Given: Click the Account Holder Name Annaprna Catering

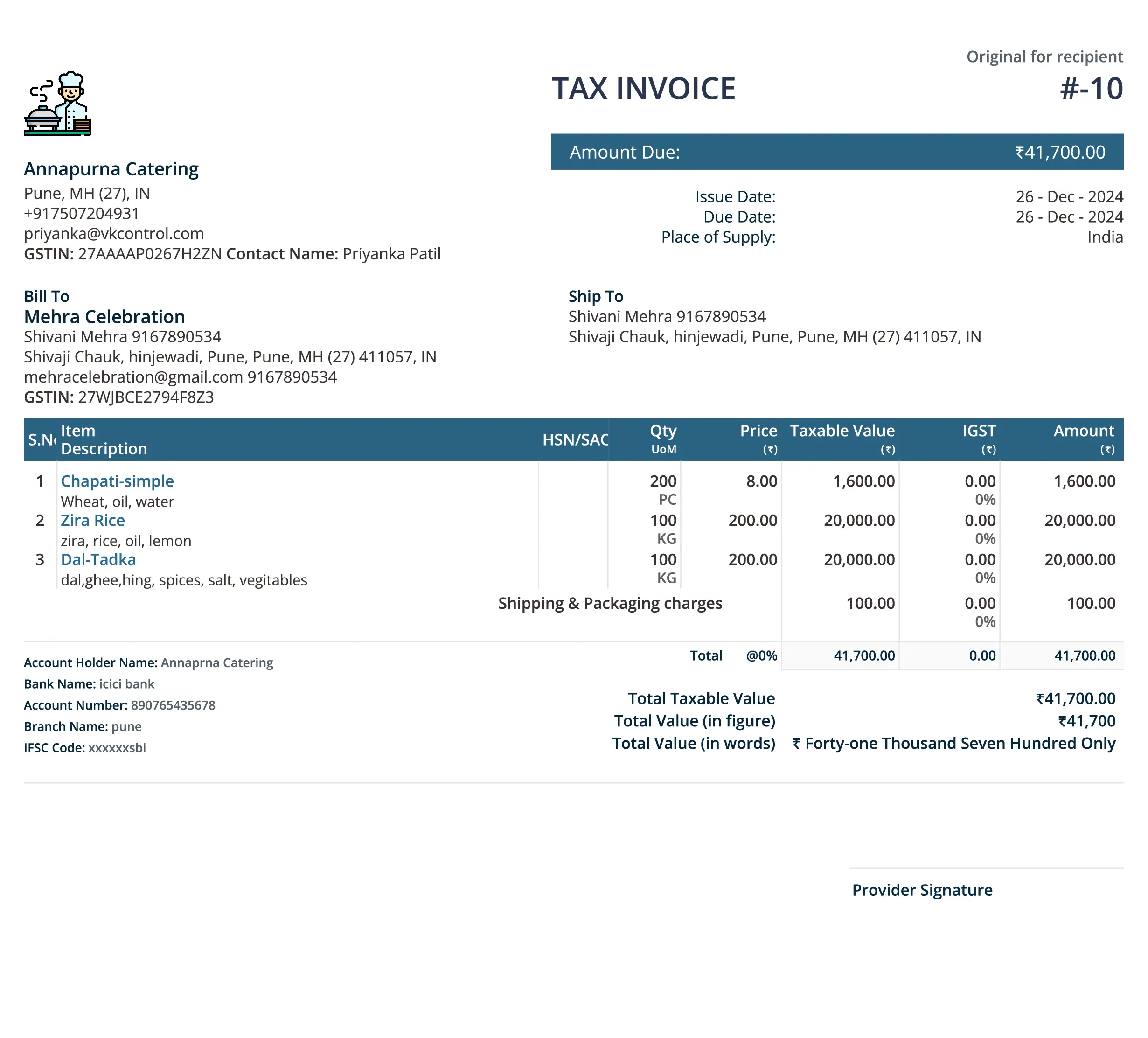Looking at the screenshot, I should (x=217, y=663).
